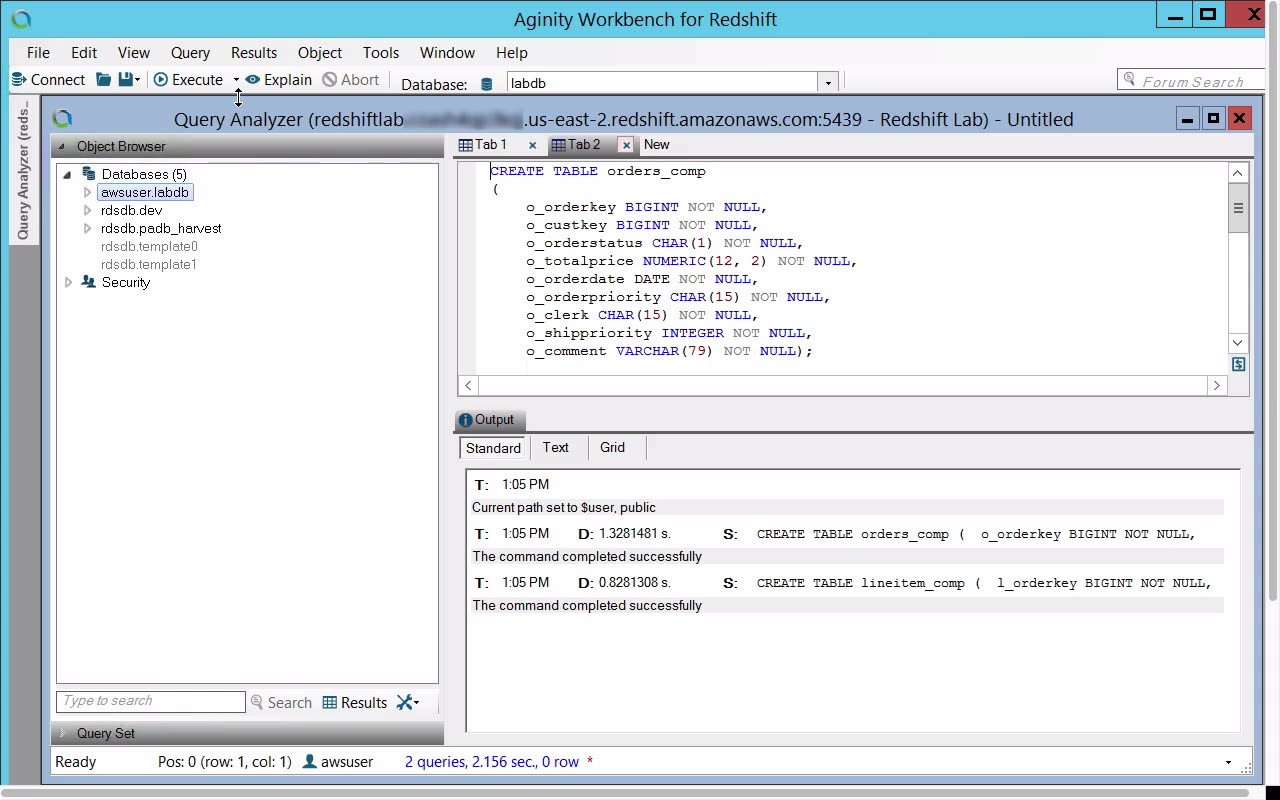Expand the awsuser.labdb tree node
Viewport: 1280px width, 800px height.
pyautogui.click(x=88, y=192)
